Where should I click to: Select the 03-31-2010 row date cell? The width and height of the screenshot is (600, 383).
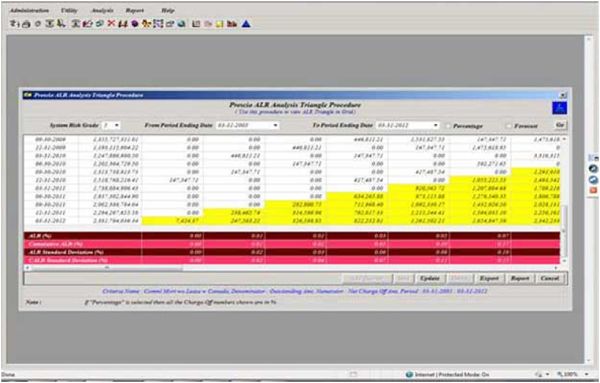coord(51,156)
